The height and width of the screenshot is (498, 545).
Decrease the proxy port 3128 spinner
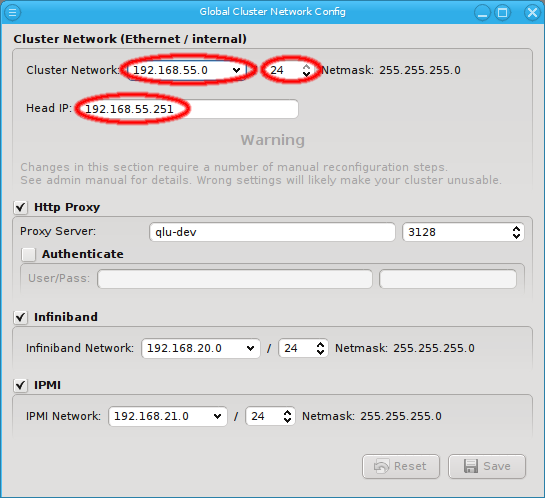(516, 236)
